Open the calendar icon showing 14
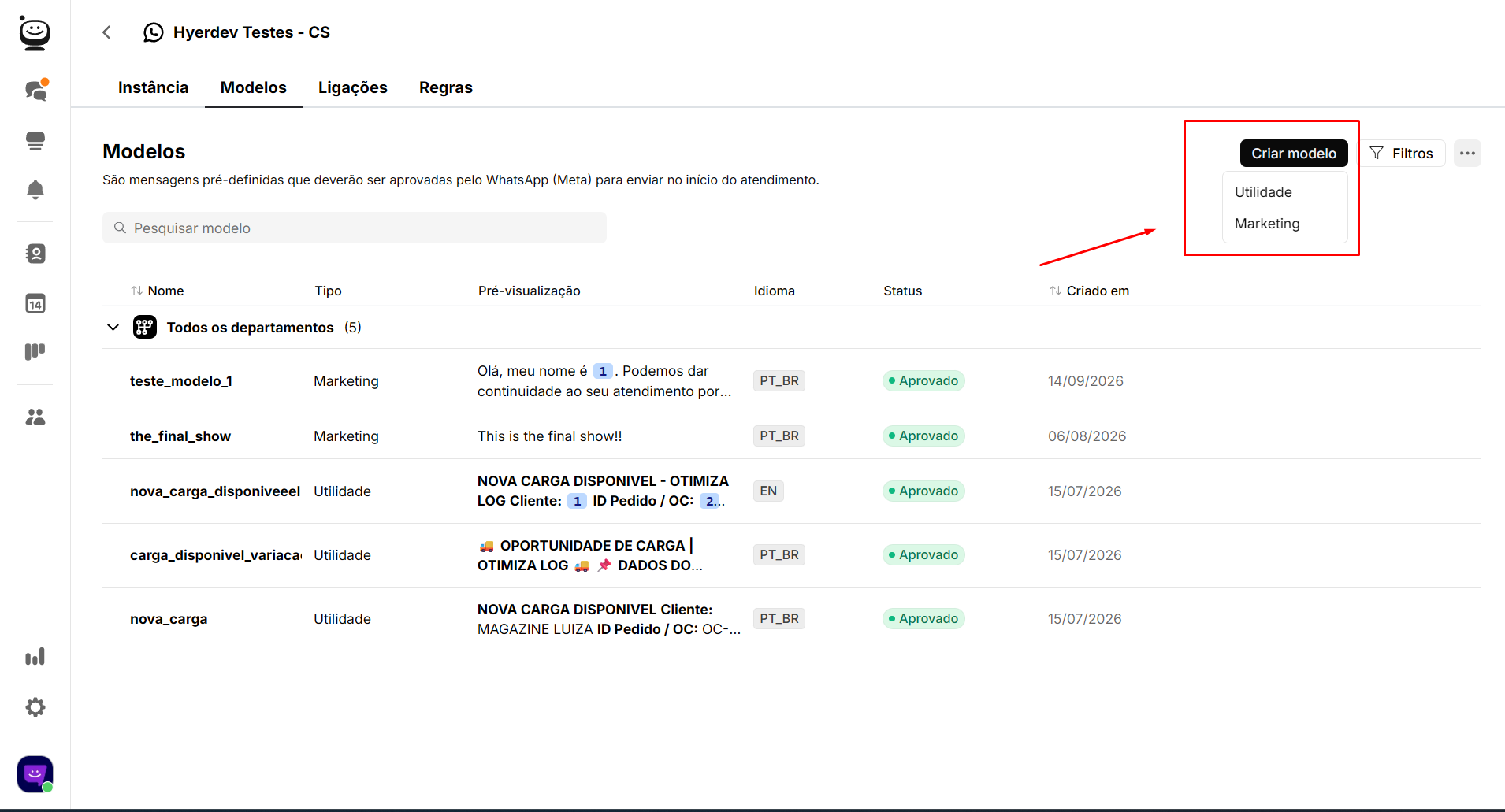 coord(35,303)
